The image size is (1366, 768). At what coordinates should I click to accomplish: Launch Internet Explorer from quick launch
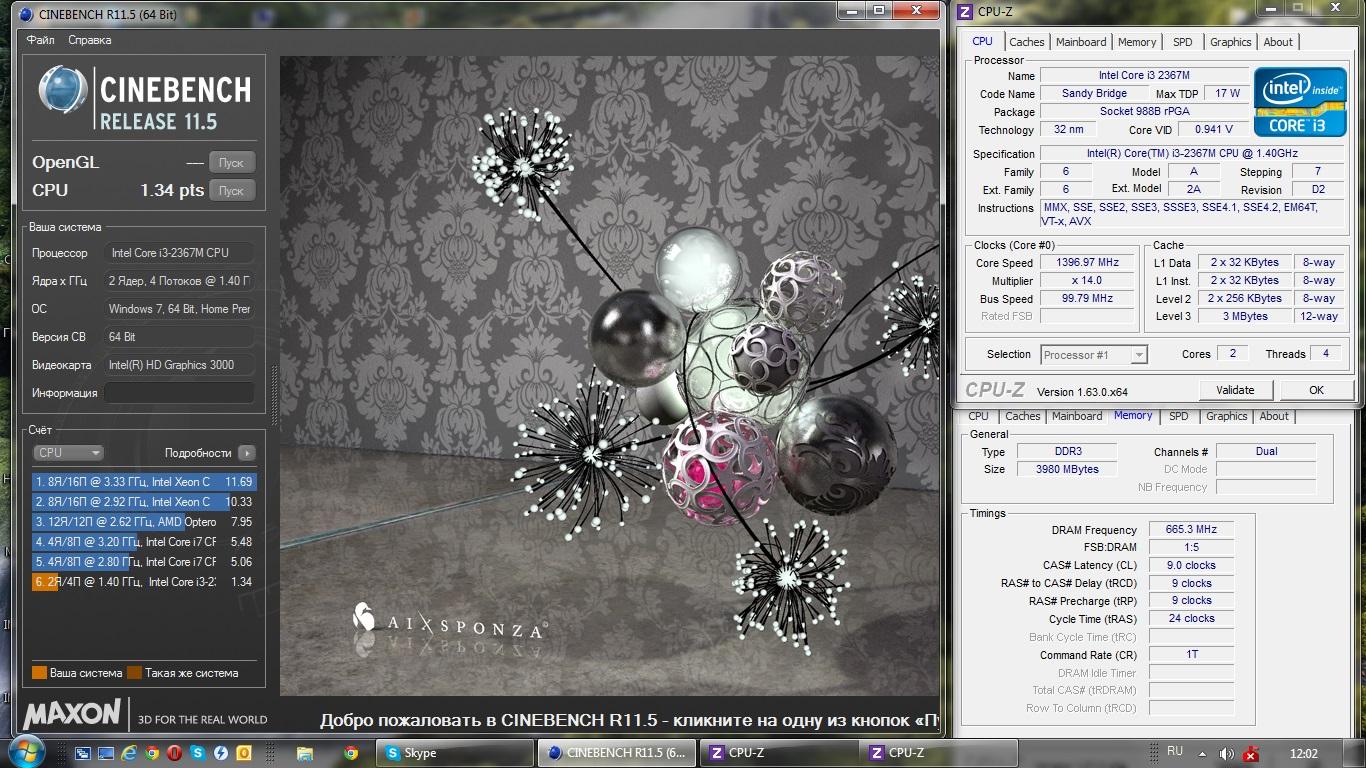tap(129, 753)
